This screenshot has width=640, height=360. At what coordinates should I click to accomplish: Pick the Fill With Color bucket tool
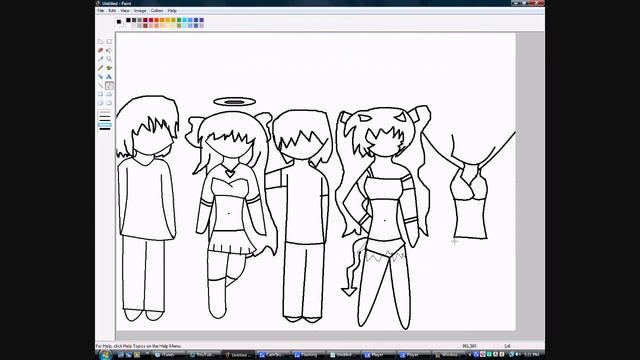pyautogui.click(x=109, y=50)
